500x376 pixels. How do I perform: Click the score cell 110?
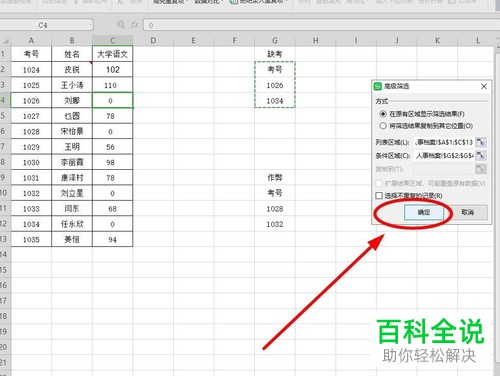(112, 85)
